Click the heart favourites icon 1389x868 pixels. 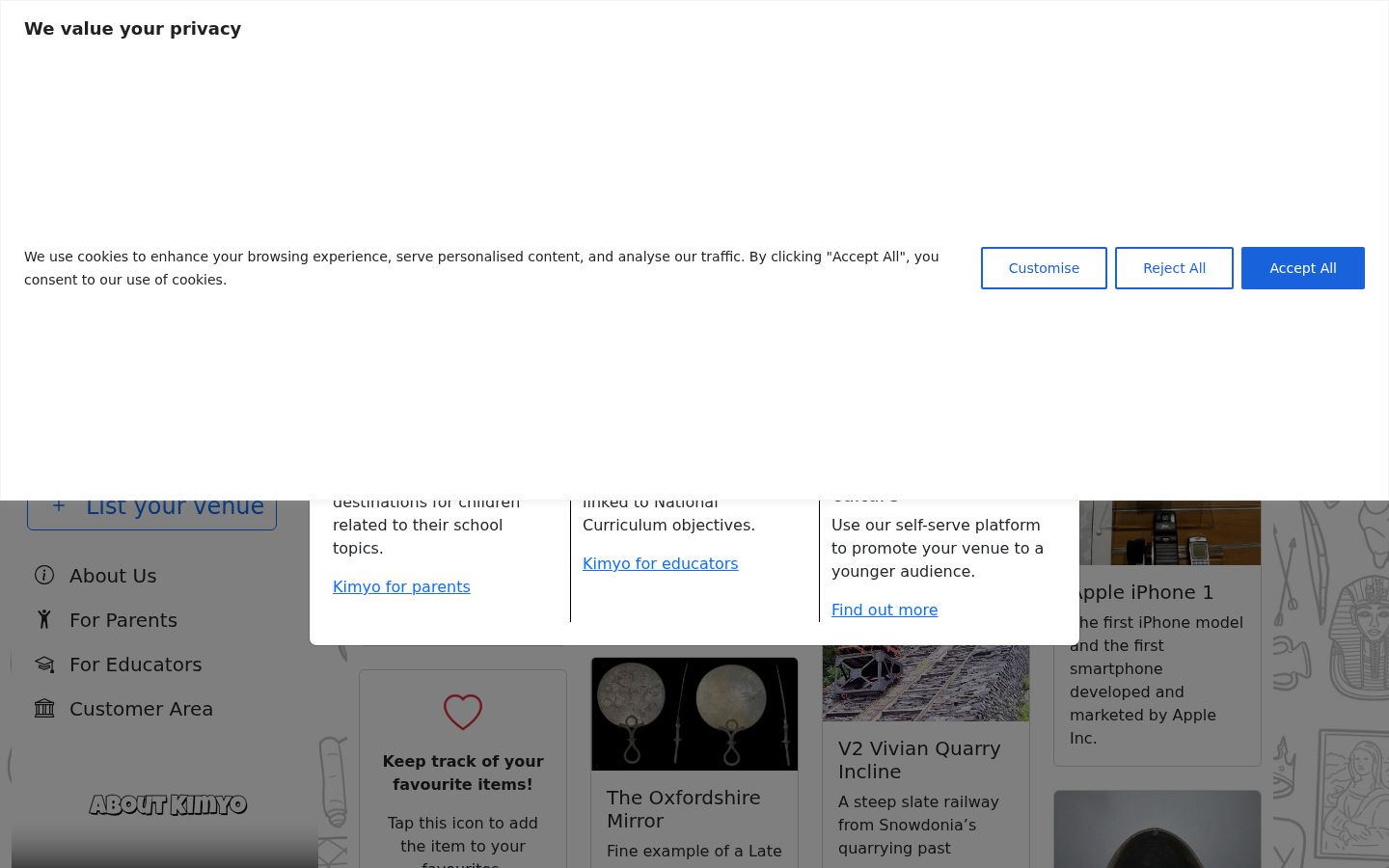coord(463,712)
